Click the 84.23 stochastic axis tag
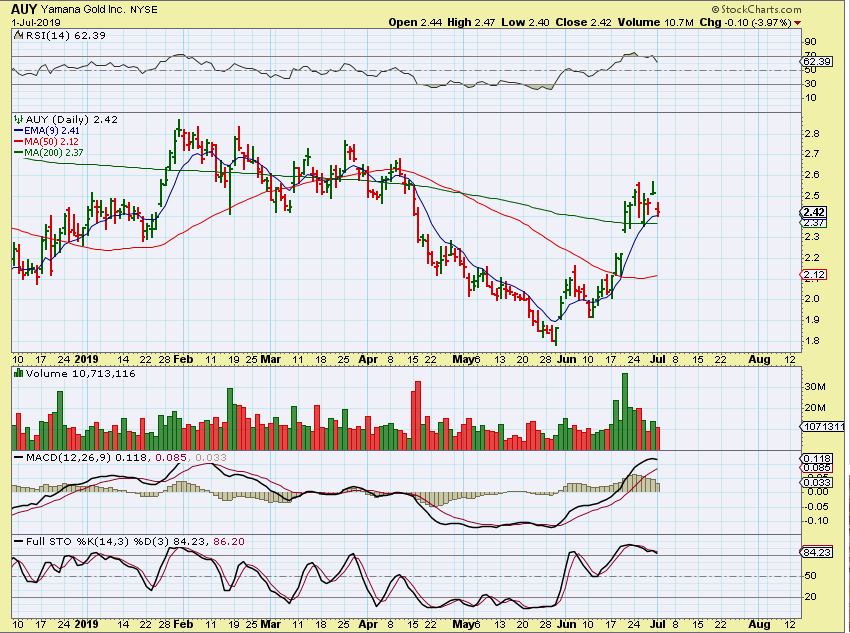850x633 pixels. click(817, 552)
